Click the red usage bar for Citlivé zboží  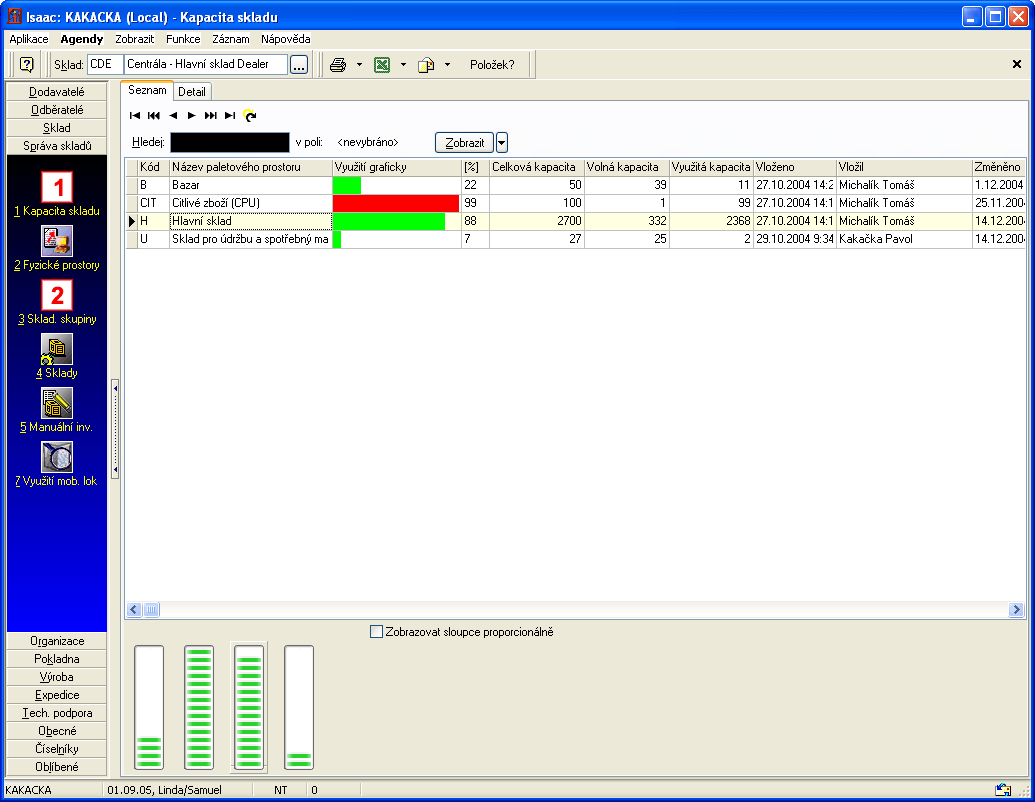pos(395,203)
